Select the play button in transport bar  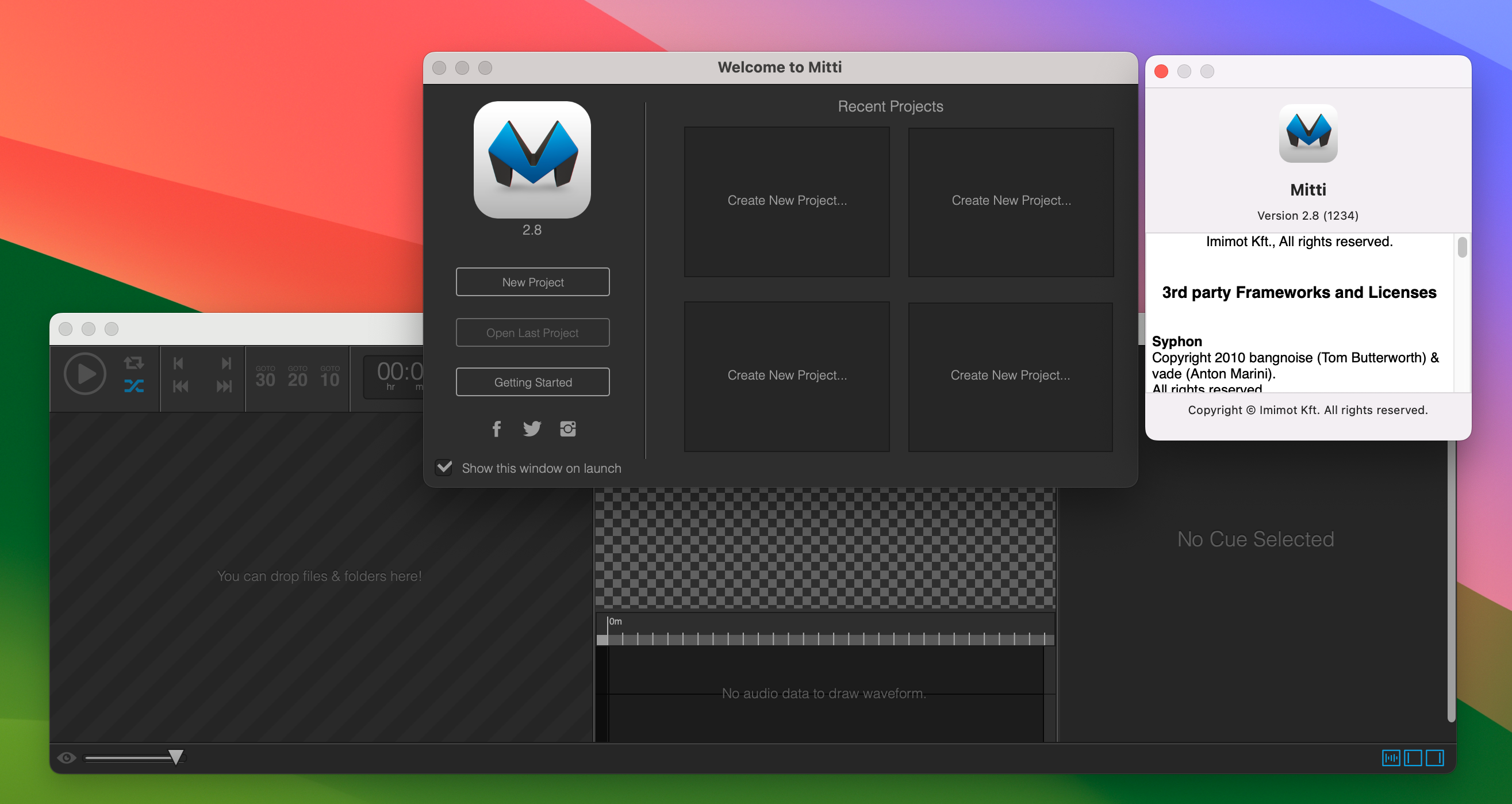pyautogui.click(x=85, y=374)
